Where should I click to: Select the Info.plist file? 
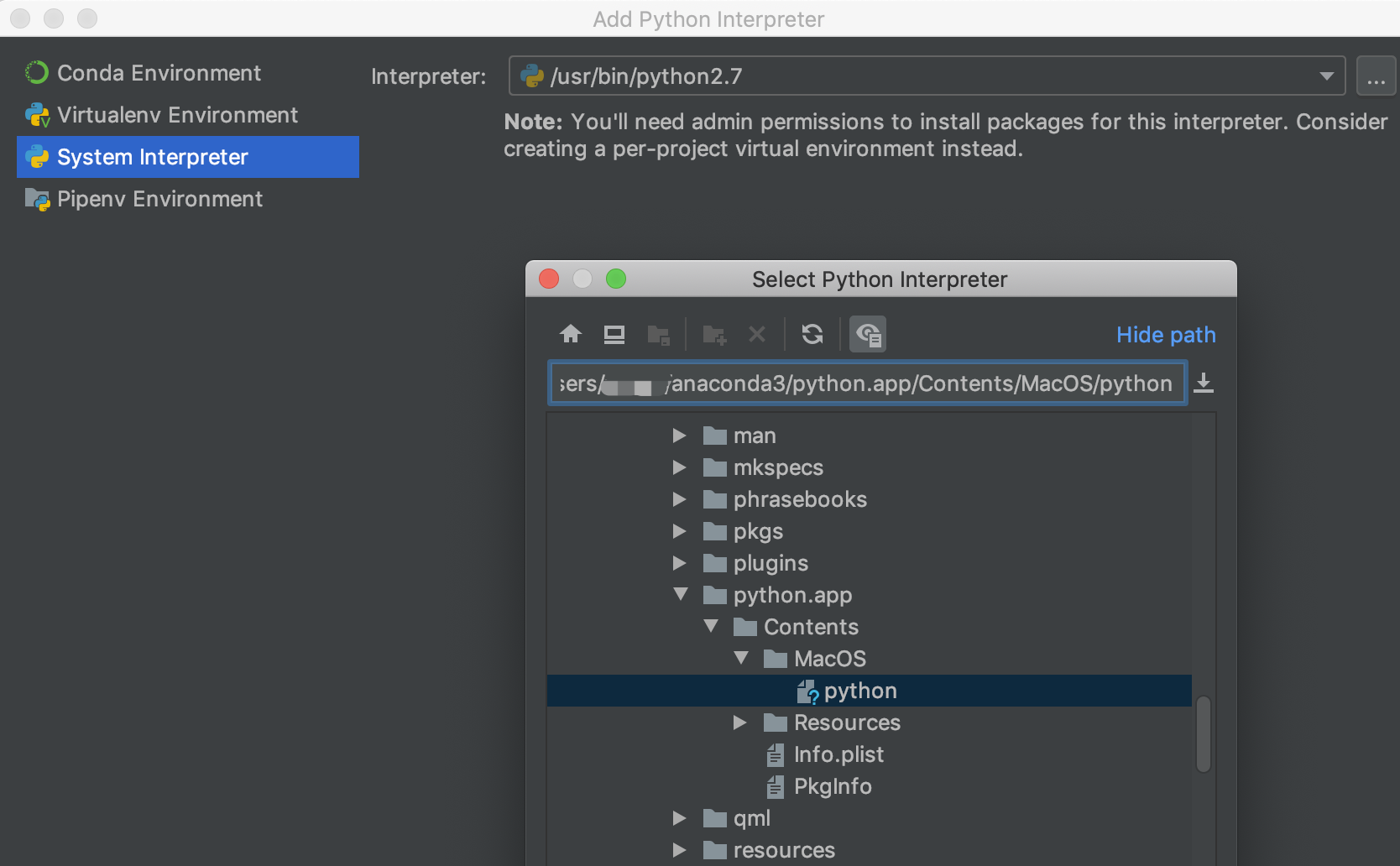[x=869, y=754]
